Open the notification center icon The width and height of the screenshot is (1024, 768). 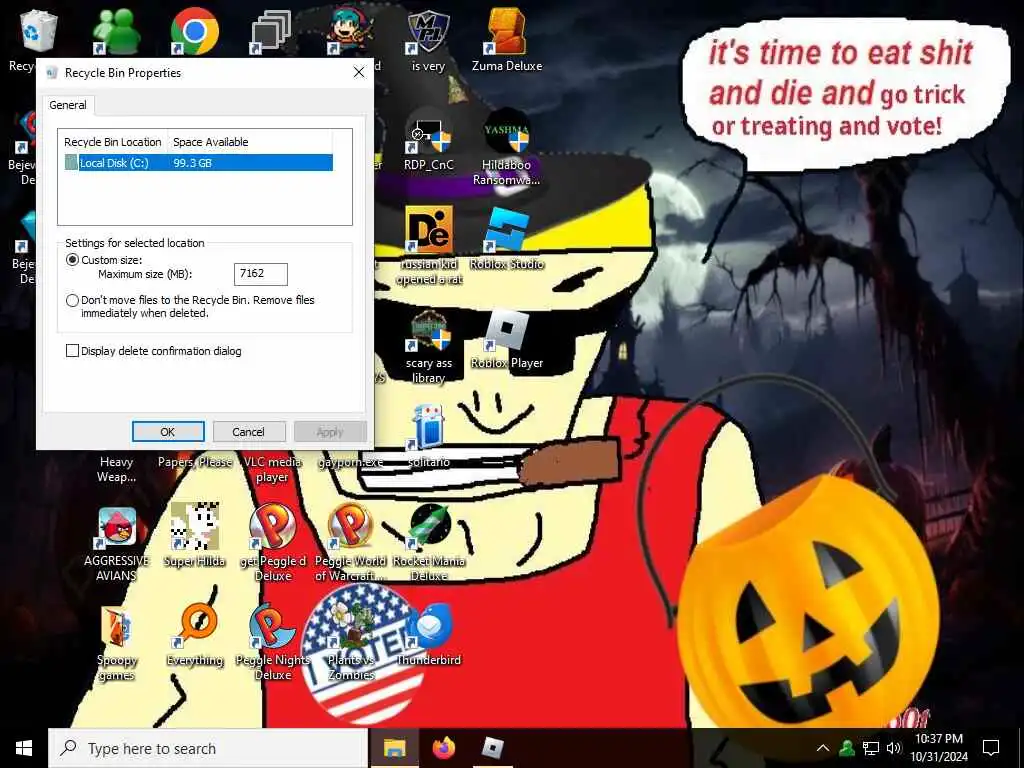[x=991, y=748]
